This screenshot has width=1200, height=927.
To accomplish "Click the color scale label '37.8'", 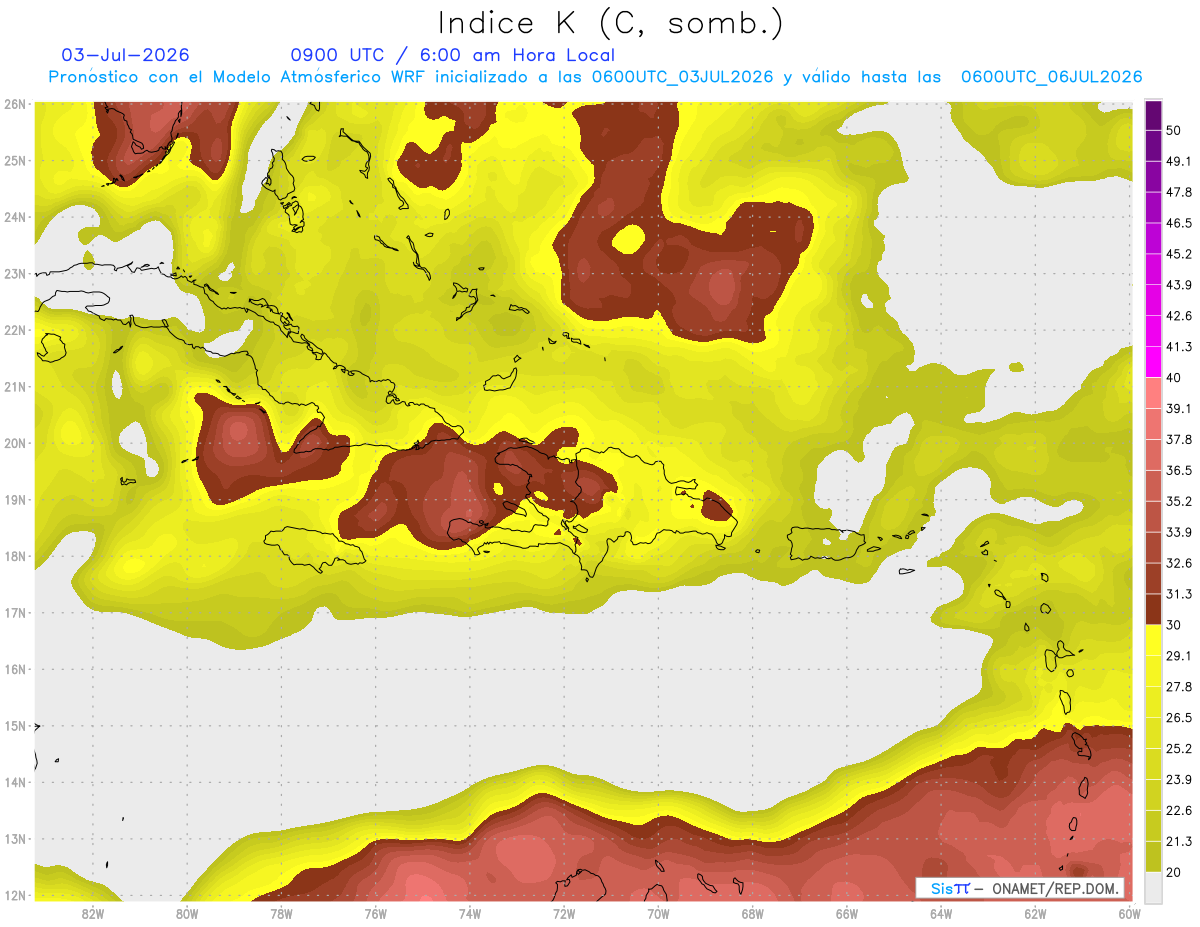I will click(x=1178, y=439).
